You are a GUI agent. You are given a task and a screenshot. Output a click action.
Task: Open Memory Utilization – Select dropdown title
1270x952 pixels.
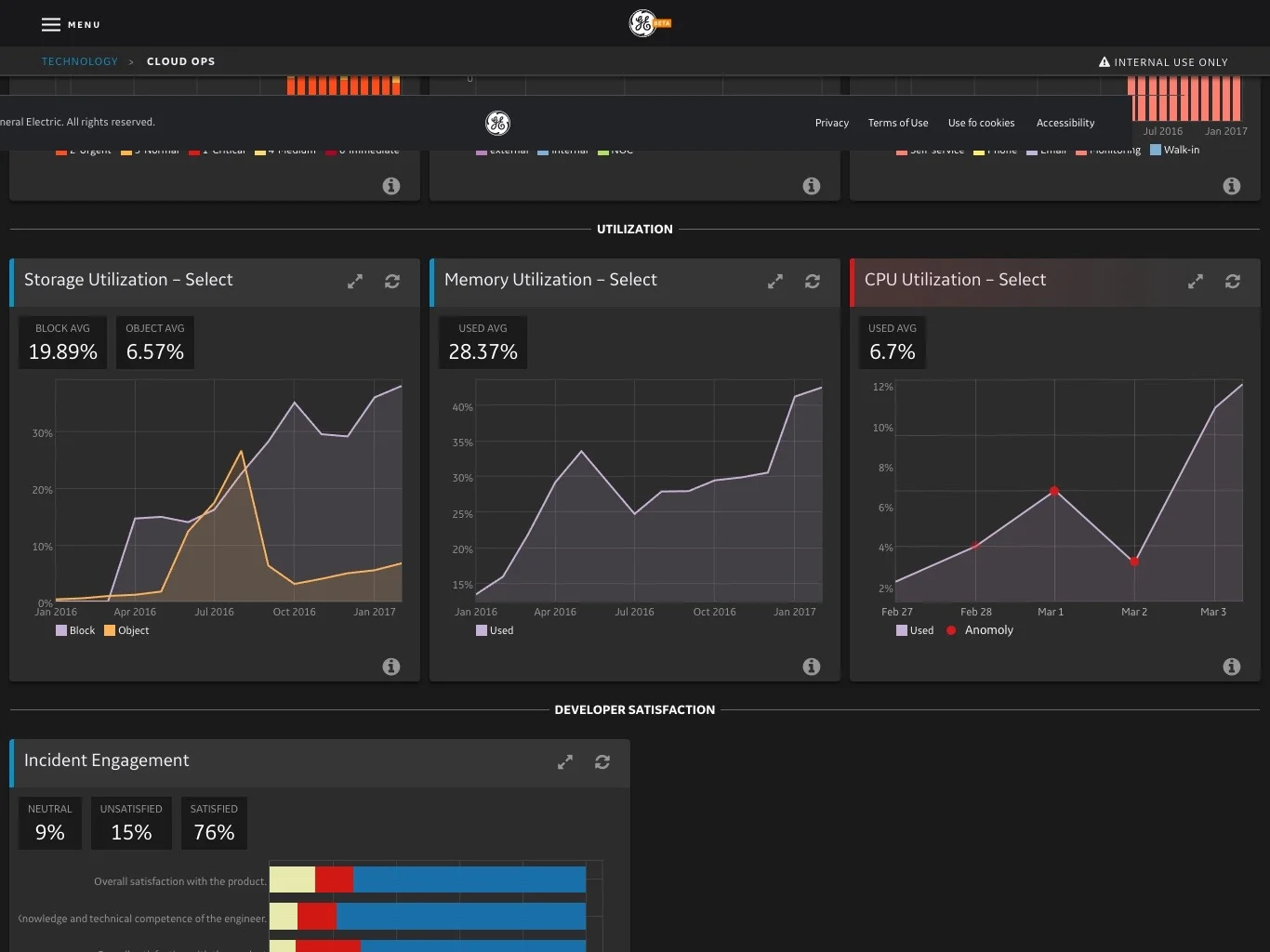550,280
